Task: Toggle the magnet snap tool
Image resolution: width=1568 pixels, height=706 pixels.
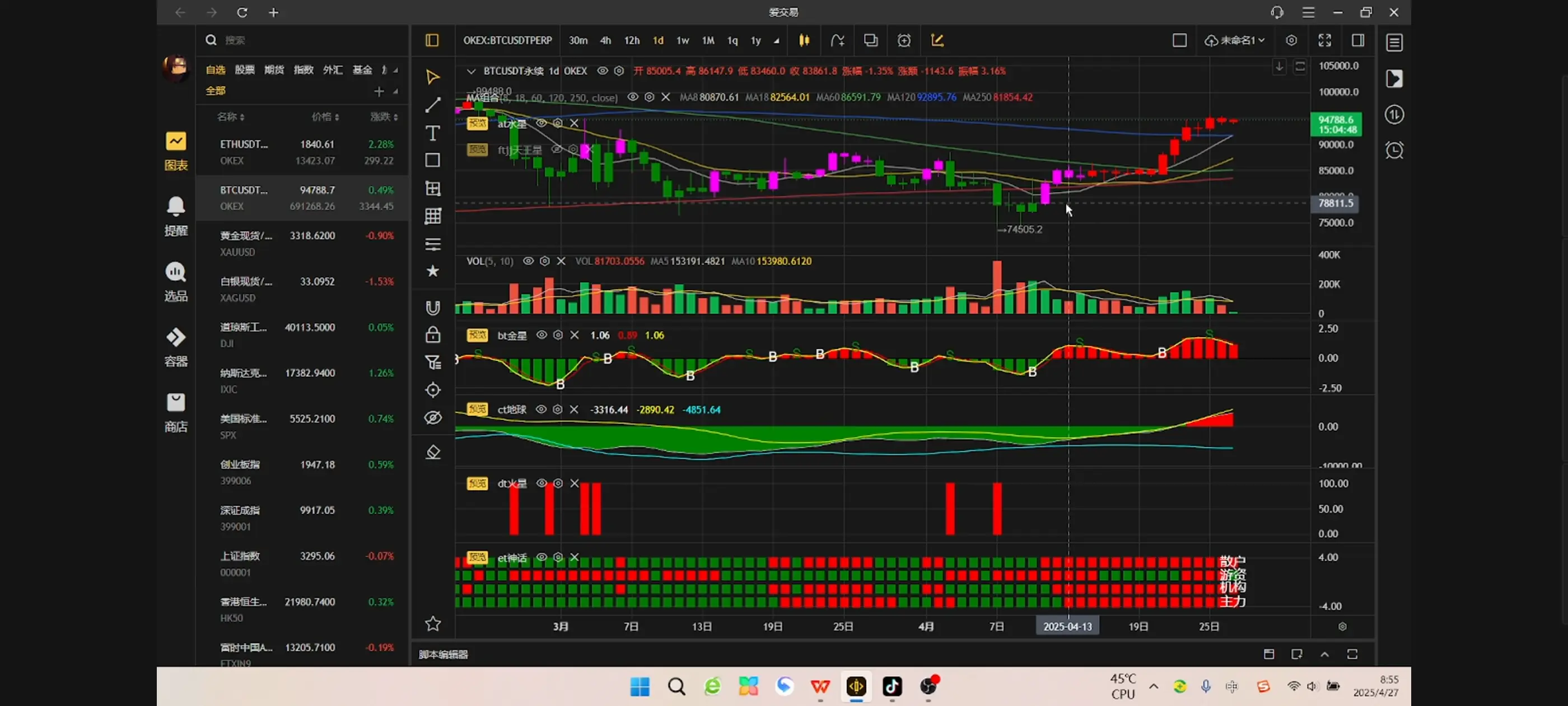Action: pos(432,308)
